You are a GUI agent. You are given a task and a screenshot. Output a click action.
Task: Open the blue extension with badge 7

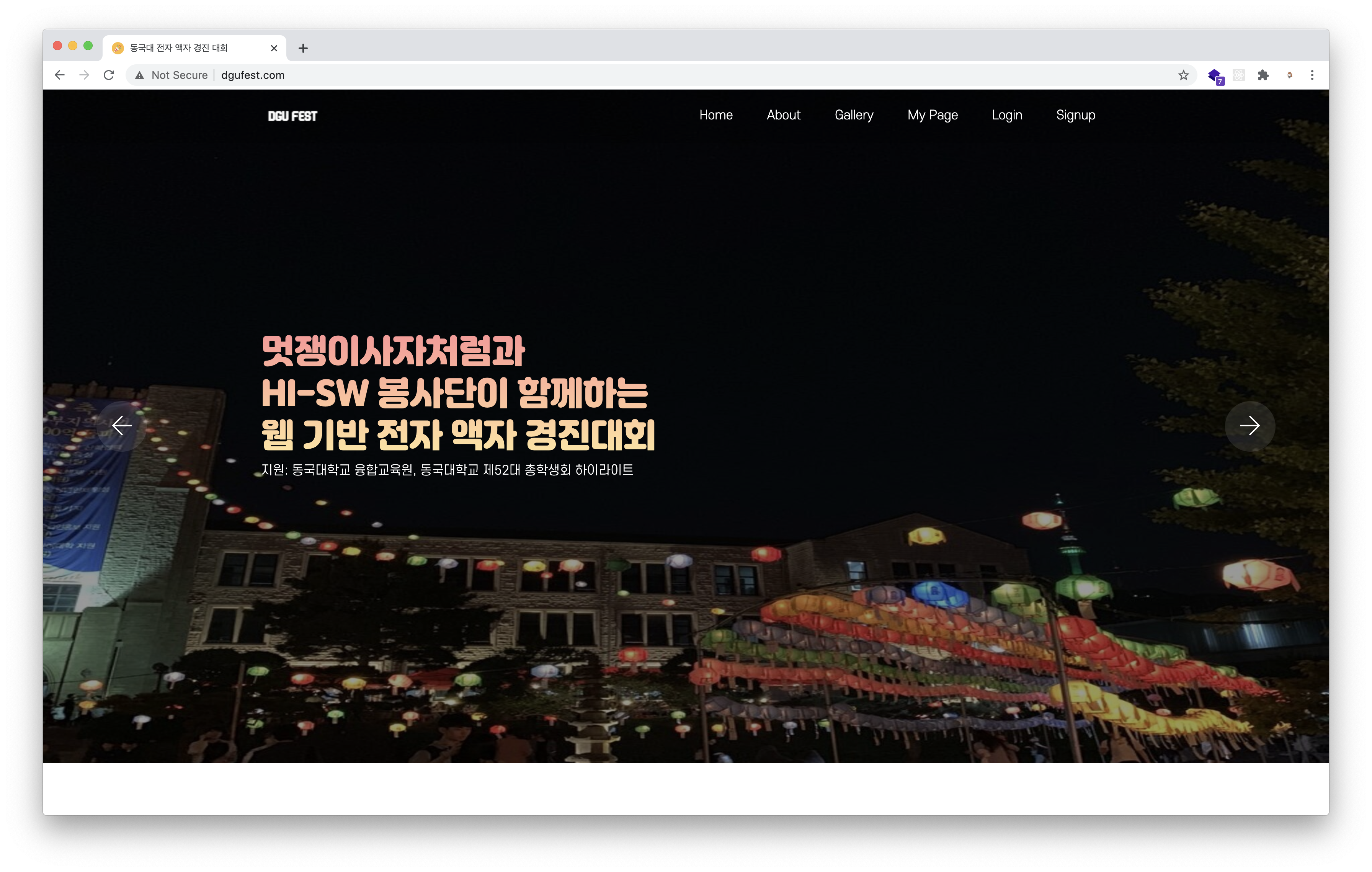click(x=1215, y=76)
